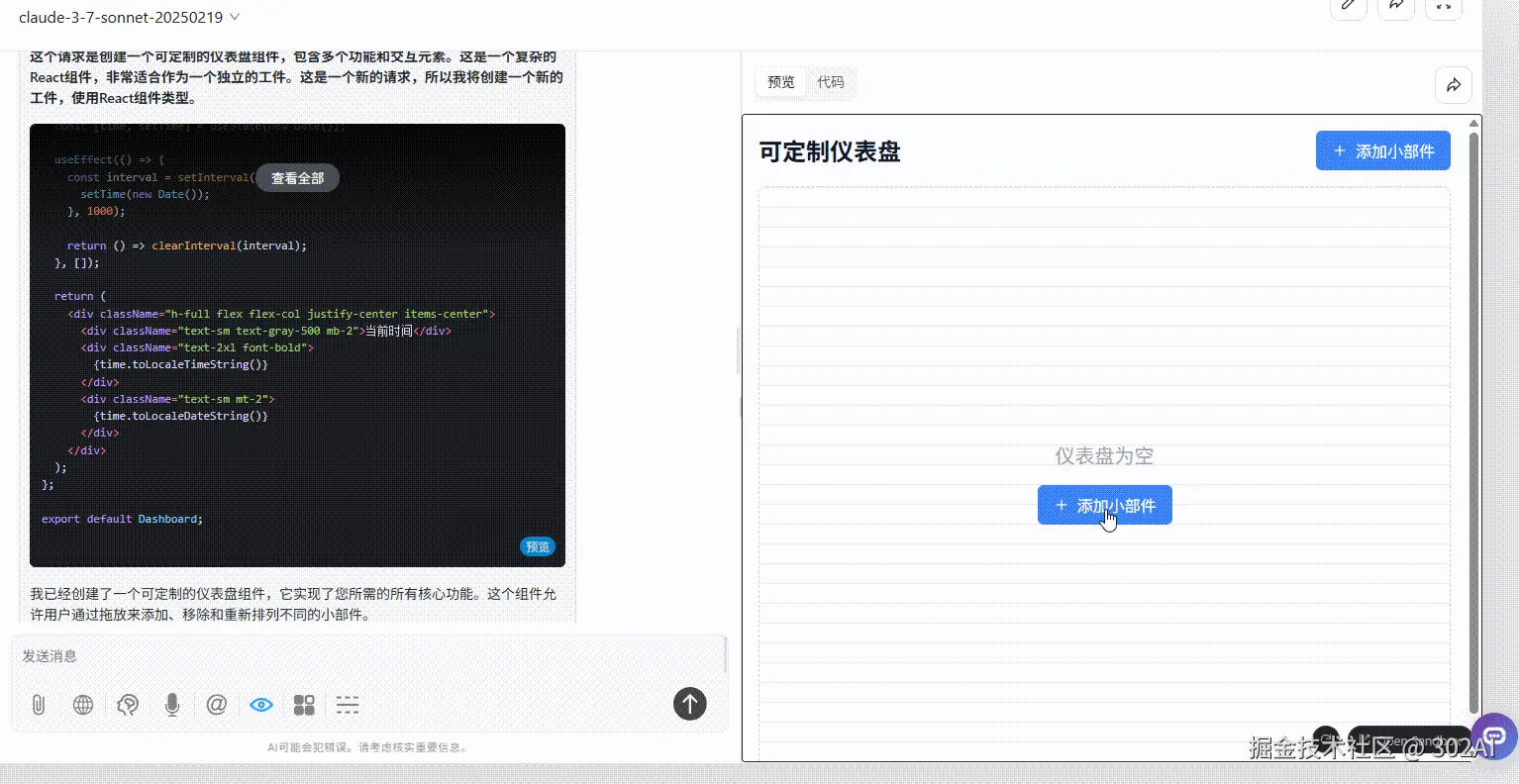Image resolution: width=1519 pixels, height=784 pixels.
Task: Click the blue 预览 badge on the code block
Action: point(538,546)
